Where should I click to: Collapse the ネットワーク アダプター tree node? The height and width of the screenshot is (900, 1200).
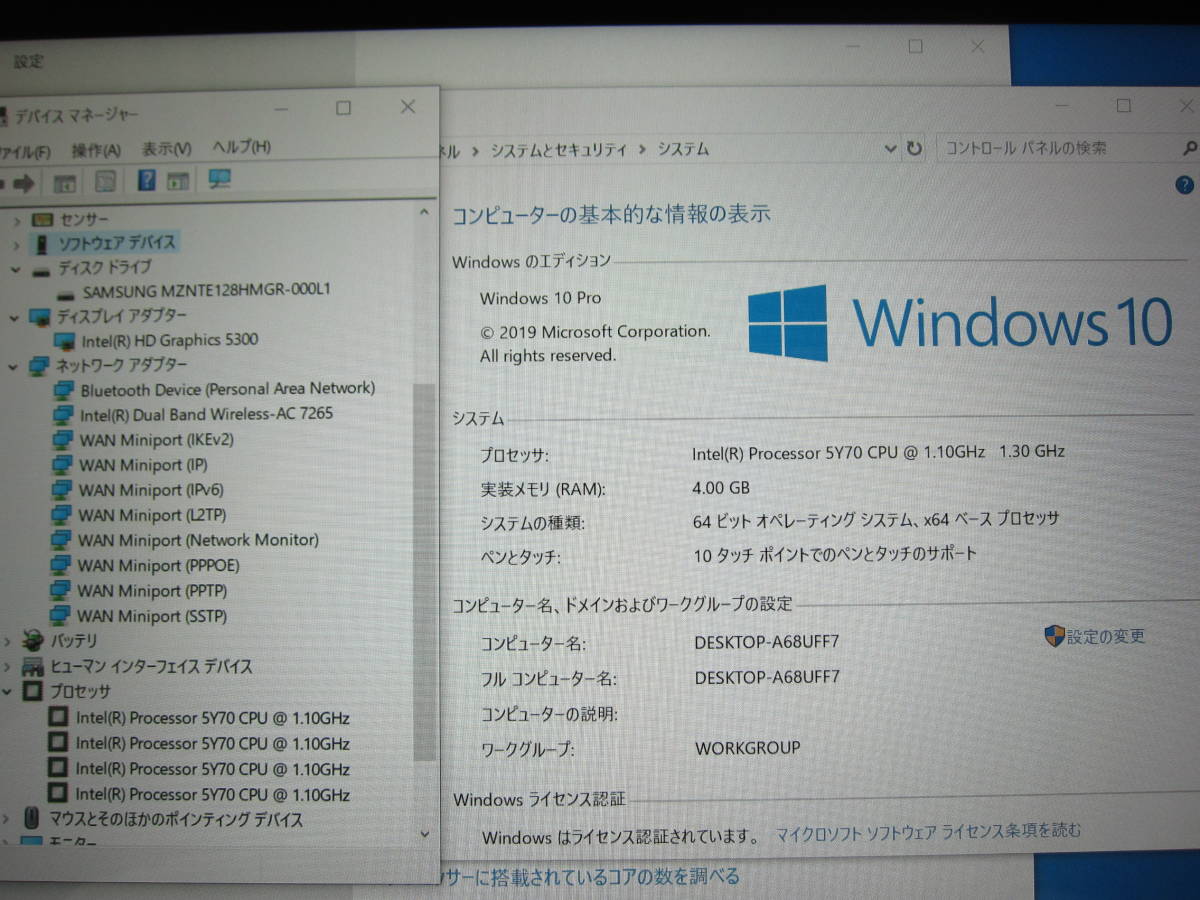point(13,367)
